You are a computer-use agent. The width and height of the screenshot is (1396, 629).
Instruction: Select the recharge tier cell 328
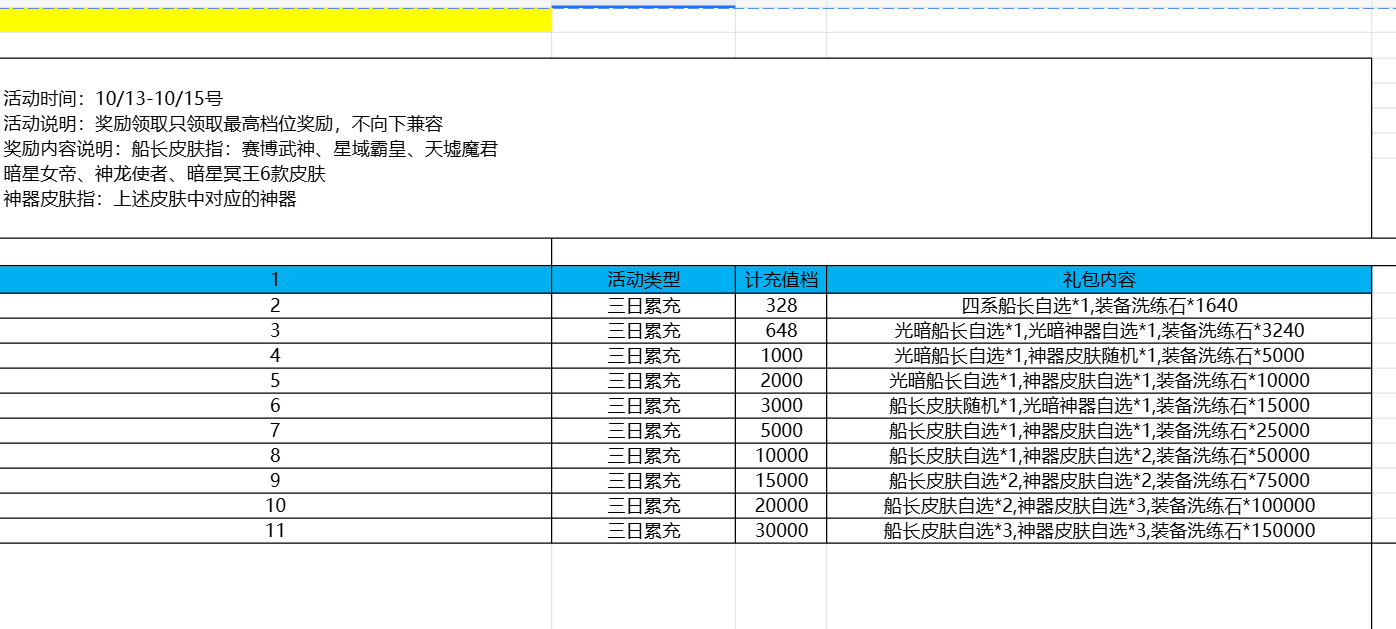(781, 306)
